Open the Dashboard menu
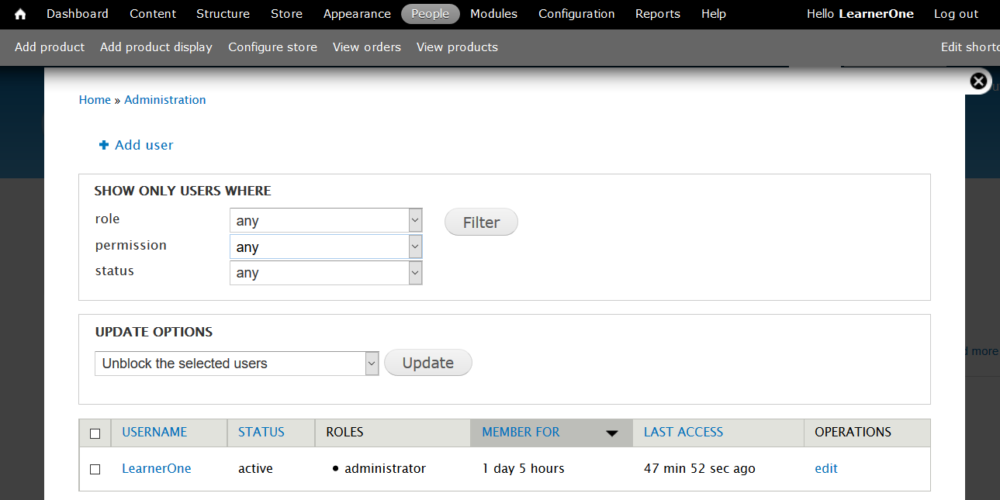 click(77, 14)
